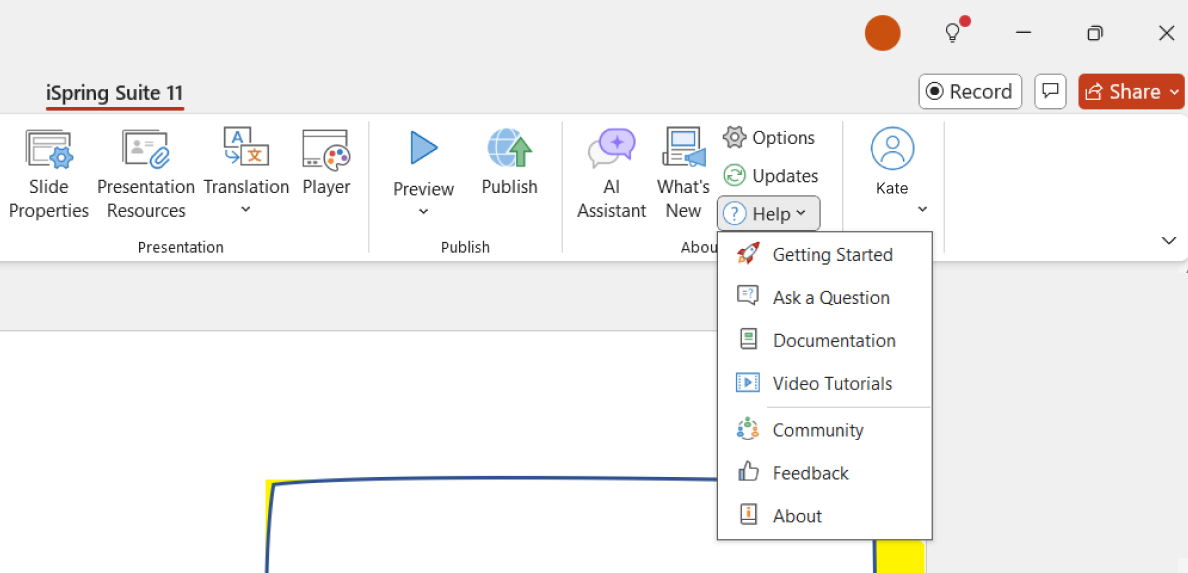Open the AI Assistant
This screenshot has height=573, width=1188.
pos(611,174)
